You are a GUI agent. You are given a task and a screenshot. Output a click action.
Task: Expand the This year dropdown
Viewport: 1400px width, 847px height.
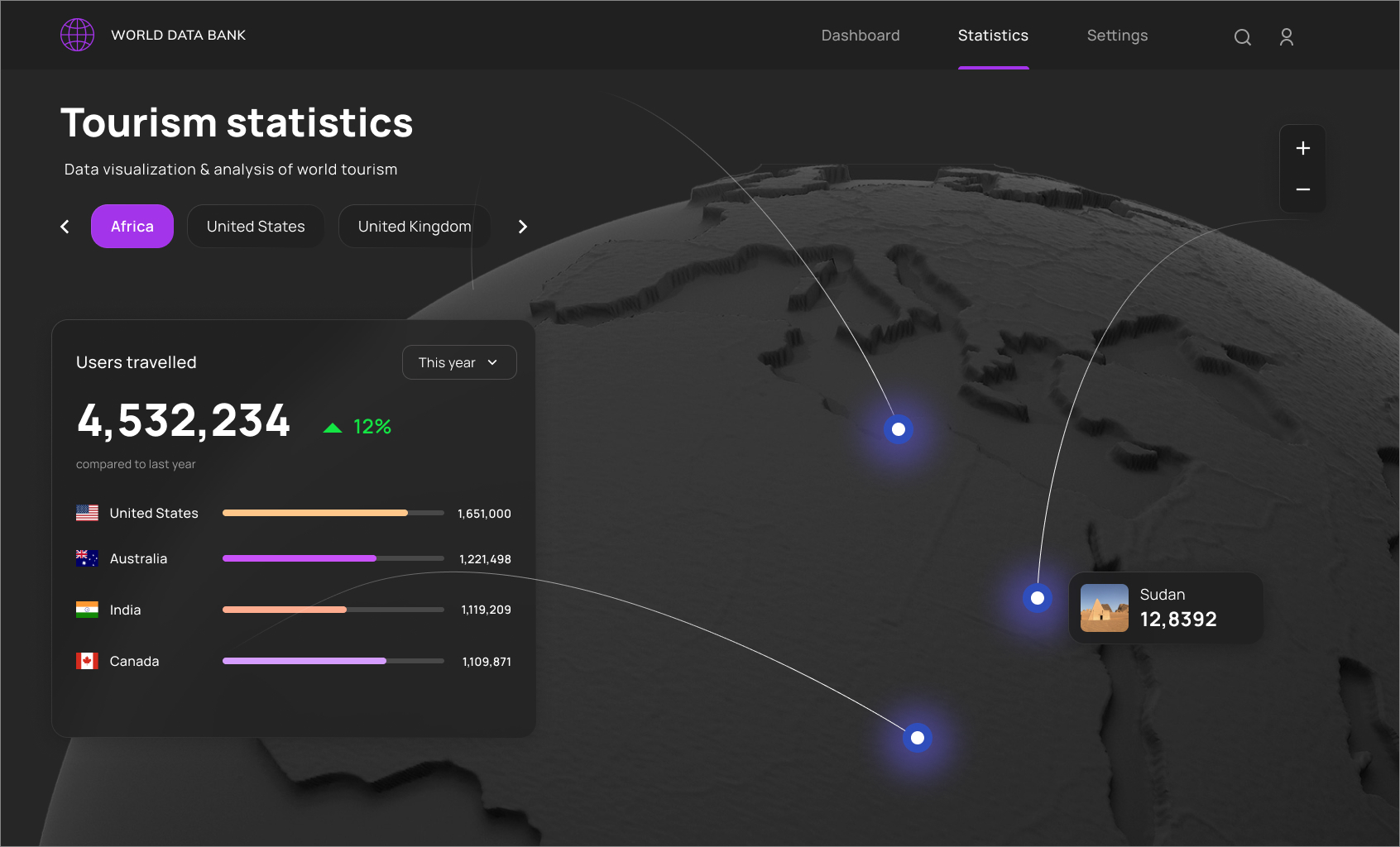459,362
